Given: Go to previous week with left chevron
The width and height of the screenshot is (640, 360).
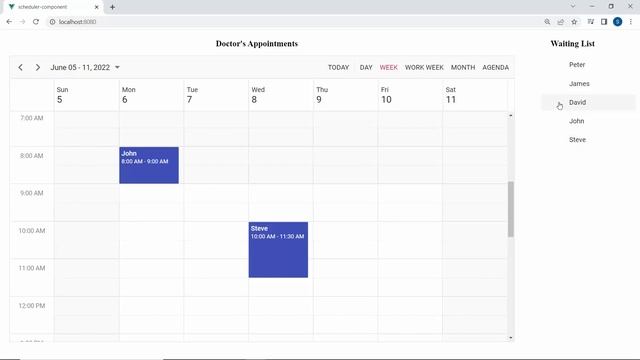Looking at the screenshot, I should [x=20, y=67].
